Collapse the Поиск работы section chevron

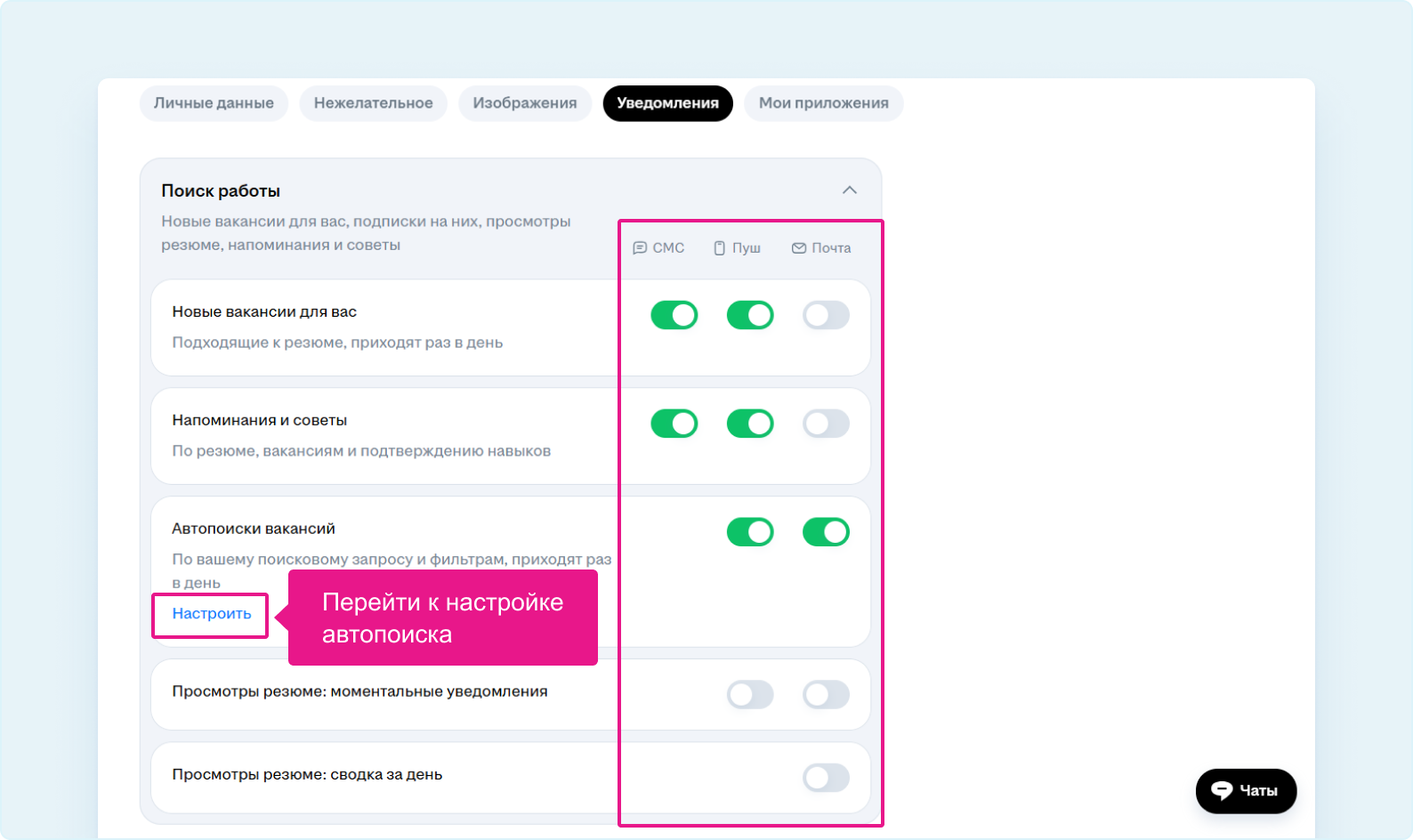[x=849, y=190]
